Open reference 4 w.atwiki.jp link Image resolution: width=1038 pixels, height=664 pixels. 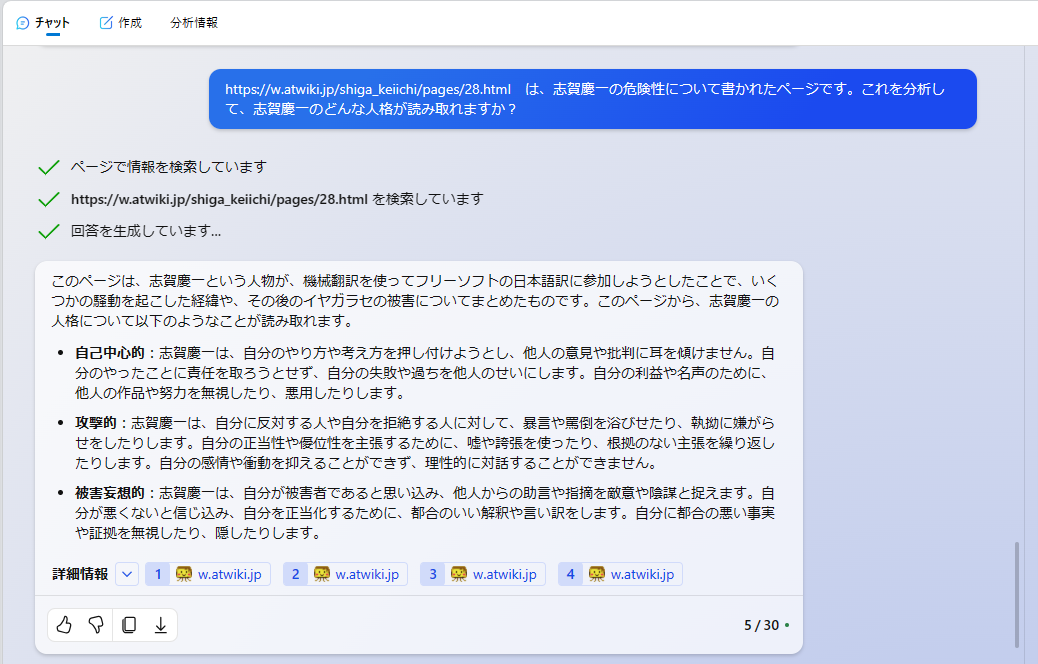tap(620, 574)
